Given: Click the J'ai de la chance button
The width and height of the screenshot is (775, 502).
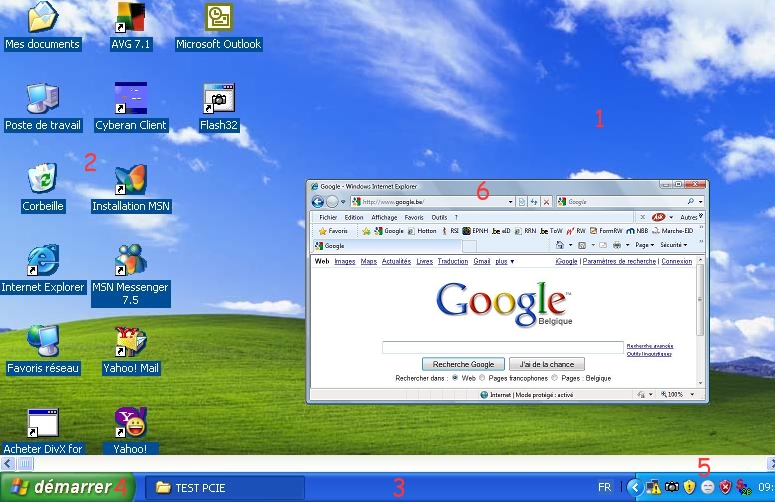Looking at the screenshot, I should 547,364.
